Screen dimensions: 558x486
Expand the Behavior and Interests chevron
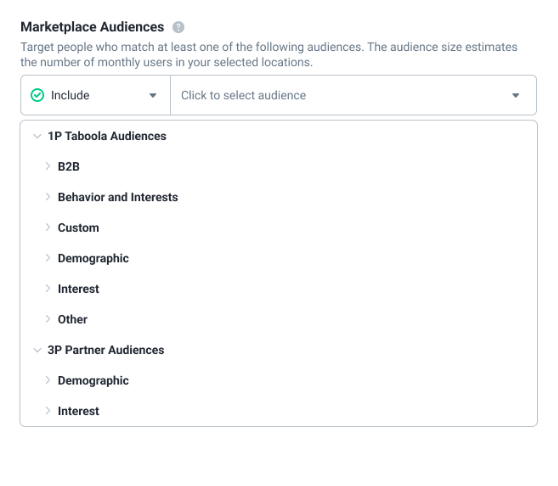point(48,197)
